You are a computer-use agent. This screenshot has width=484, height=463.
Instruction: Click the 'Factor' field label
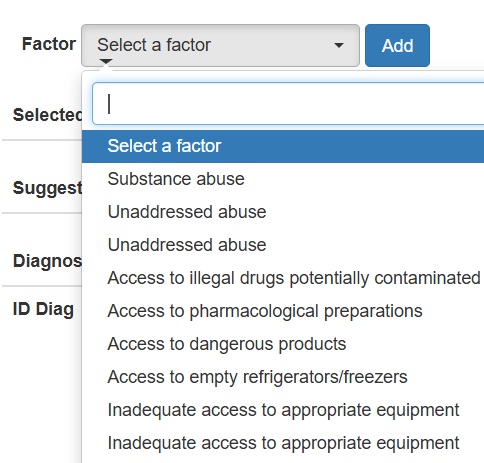[49, 44]
